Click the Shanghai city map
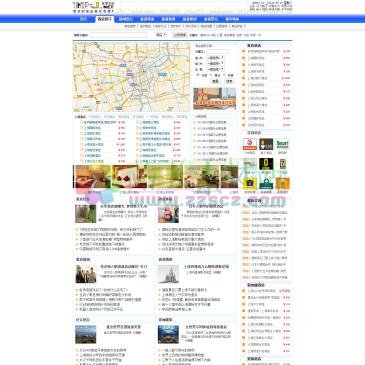The height and width of the screenshot is (365, 365). pyautogui.click(x=131, y=77)
